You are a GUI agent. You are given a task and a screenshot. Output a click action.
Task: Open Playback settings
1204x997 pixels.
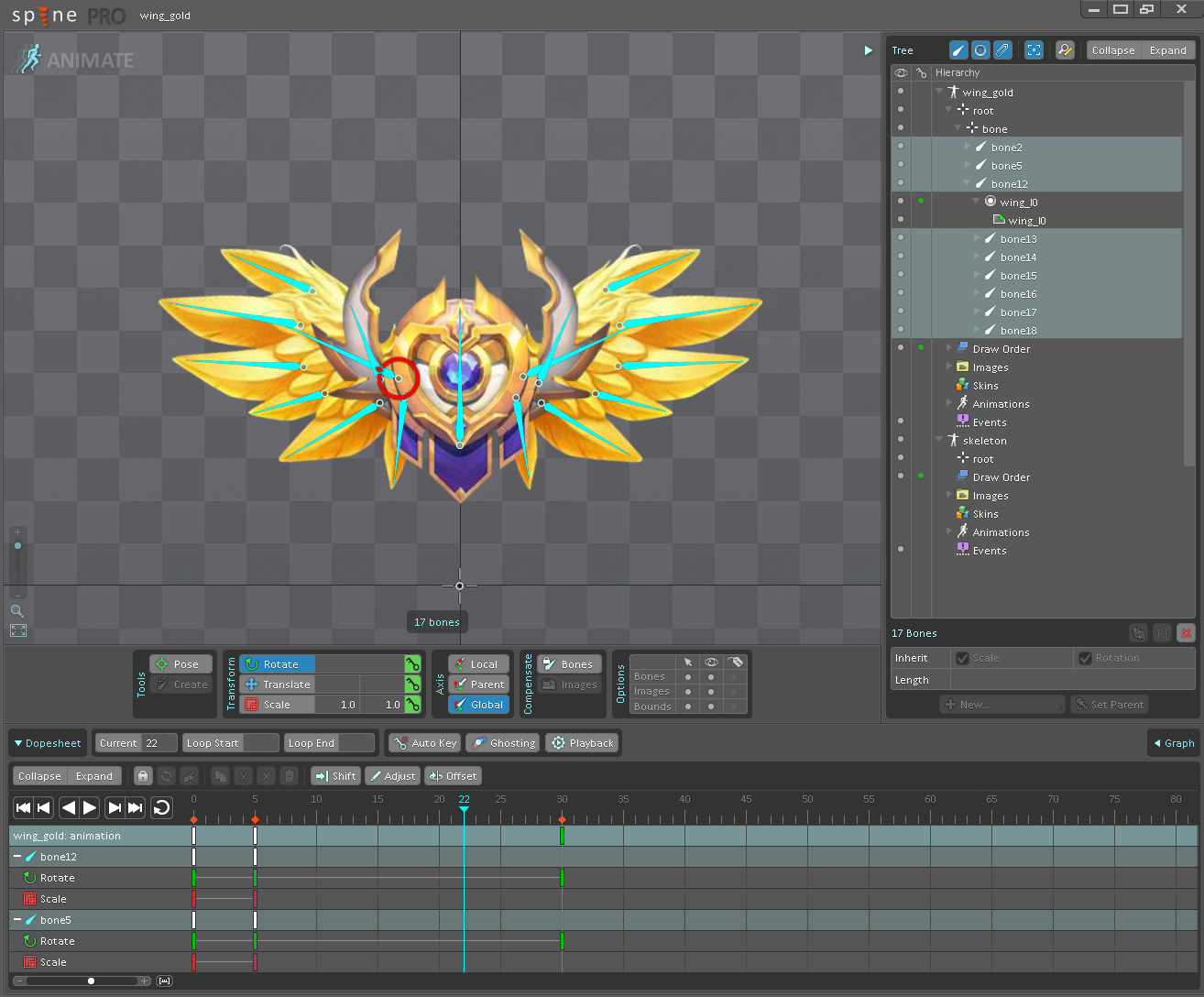583,743
